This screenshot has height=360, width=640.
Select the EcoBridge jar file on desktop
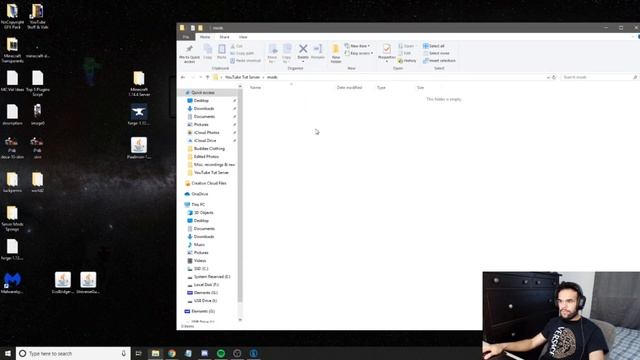point(62,282)
